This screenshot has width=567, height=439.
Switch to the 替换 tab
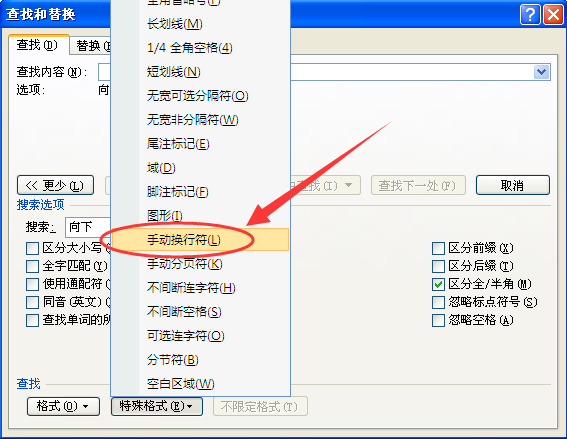coord(92,46)
